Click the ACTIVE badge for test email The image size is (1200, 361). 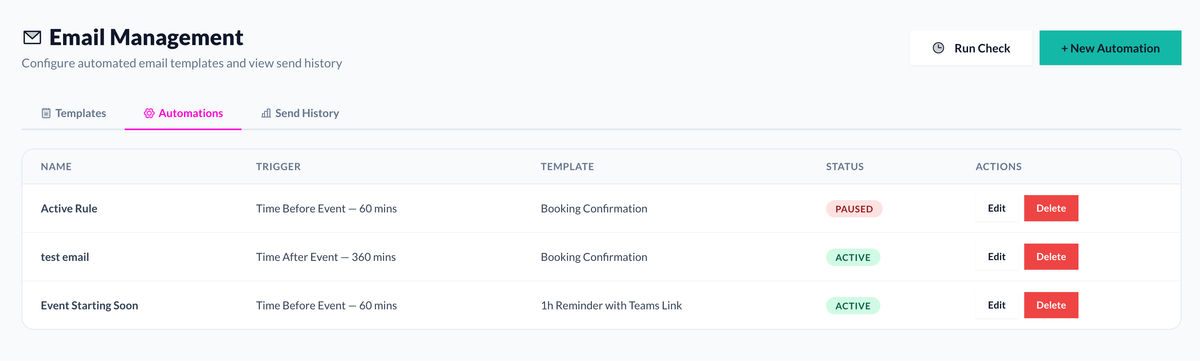[x=853, y=257]
